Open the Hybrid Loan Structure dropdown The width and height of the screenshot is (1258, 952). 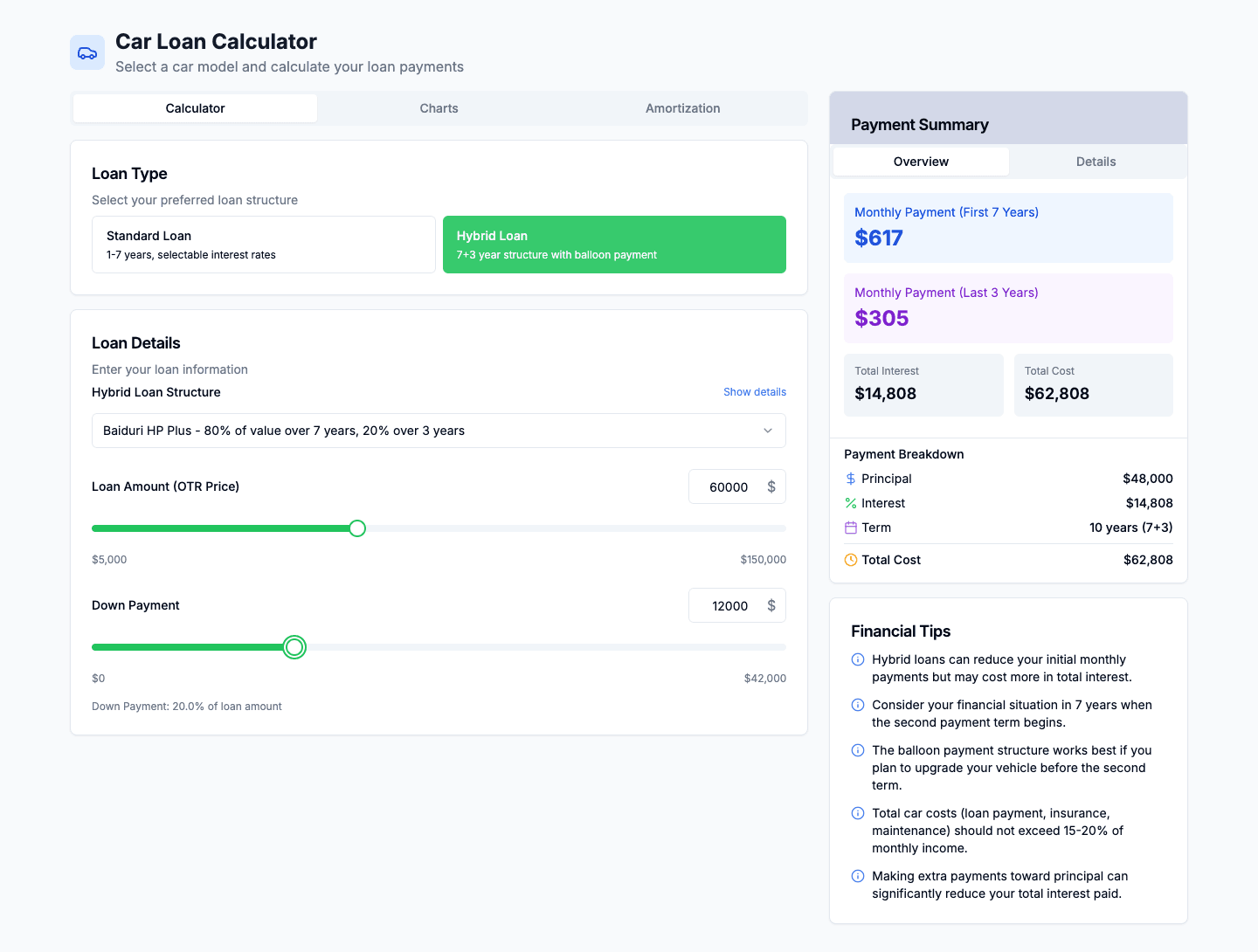(x=439, y=431)
